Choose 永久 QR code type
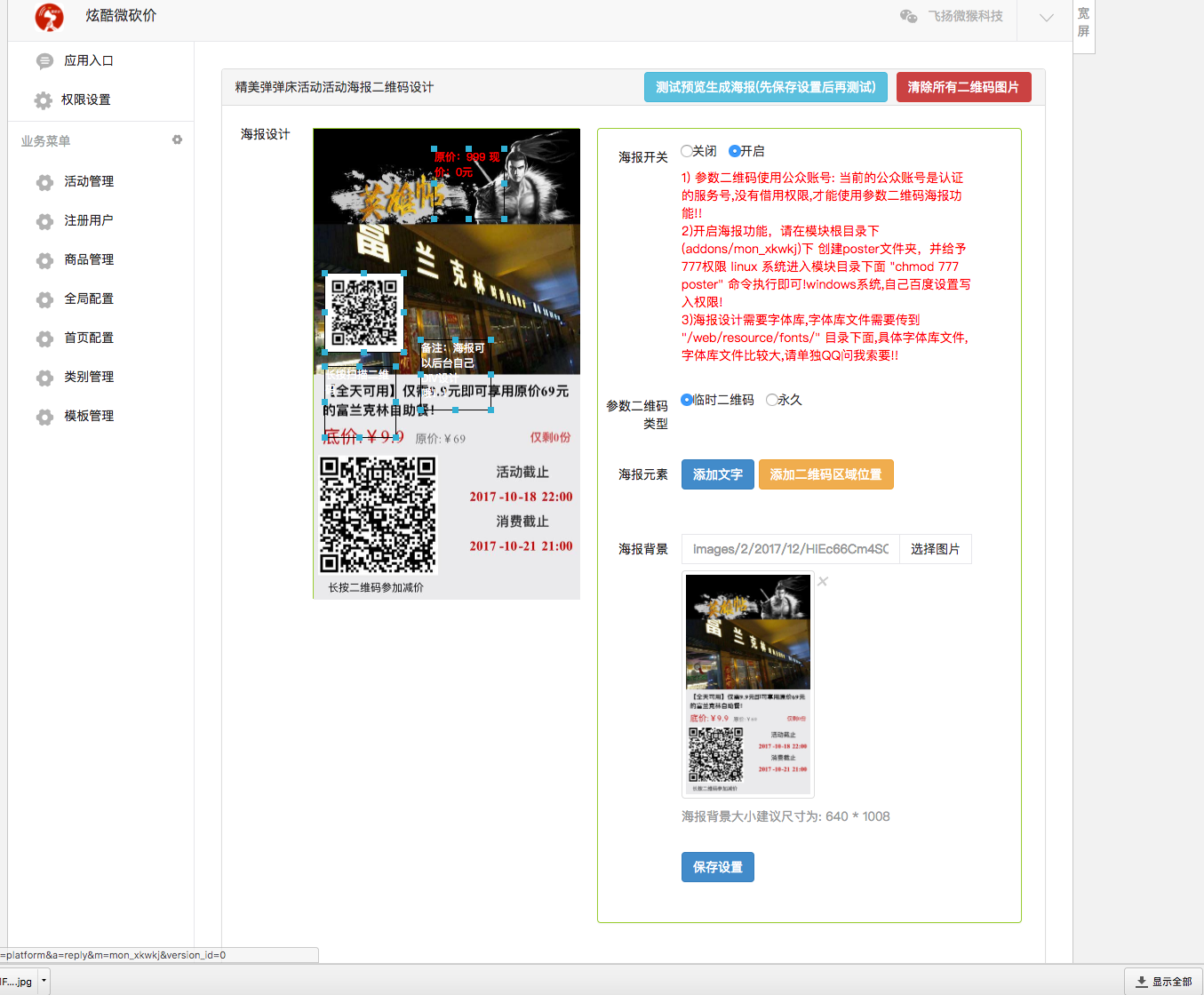The width and height of the screenshot is (1204, 995). (771, 400)
